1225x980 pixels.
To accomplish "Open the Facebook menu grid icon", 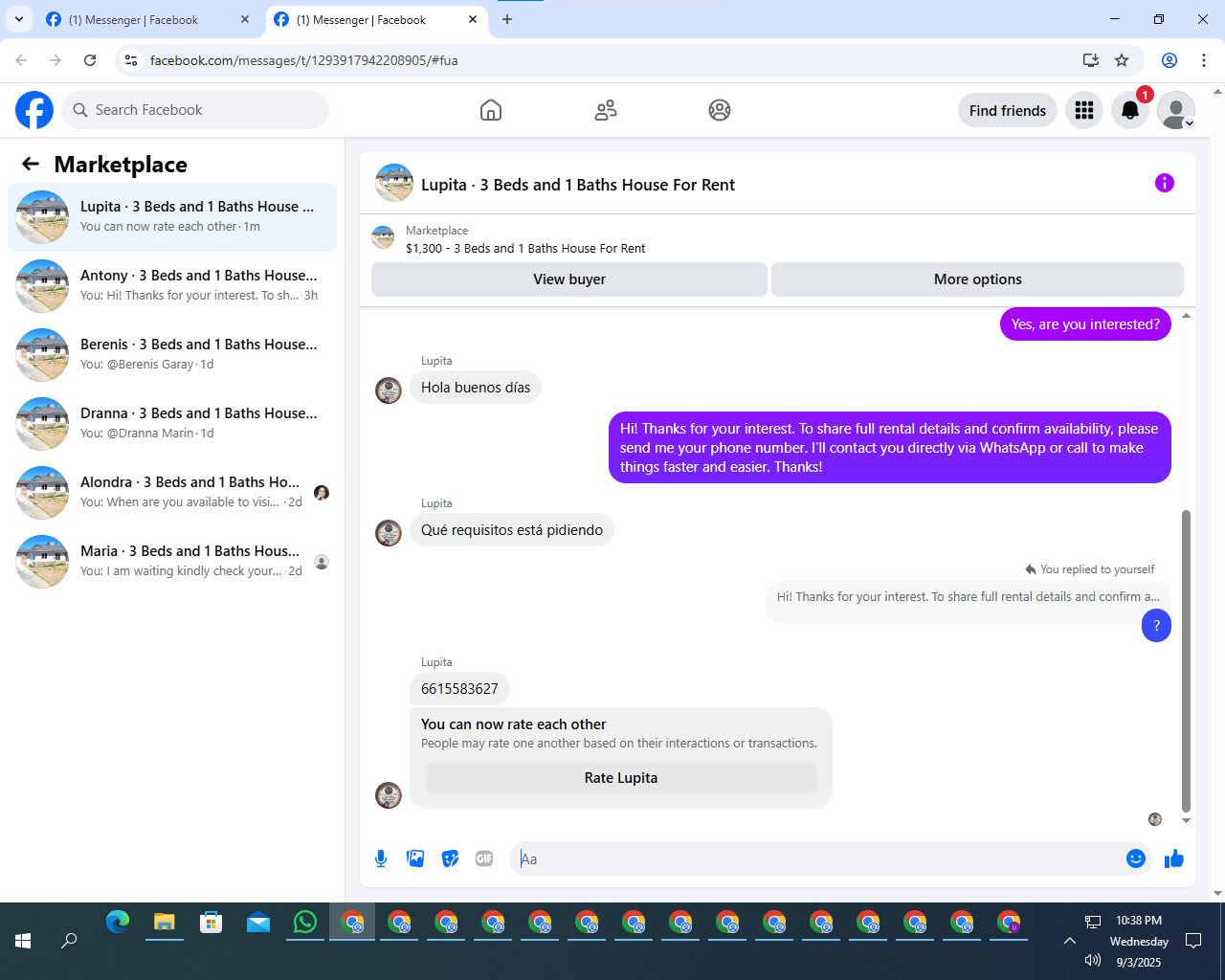I will 1084,111.
